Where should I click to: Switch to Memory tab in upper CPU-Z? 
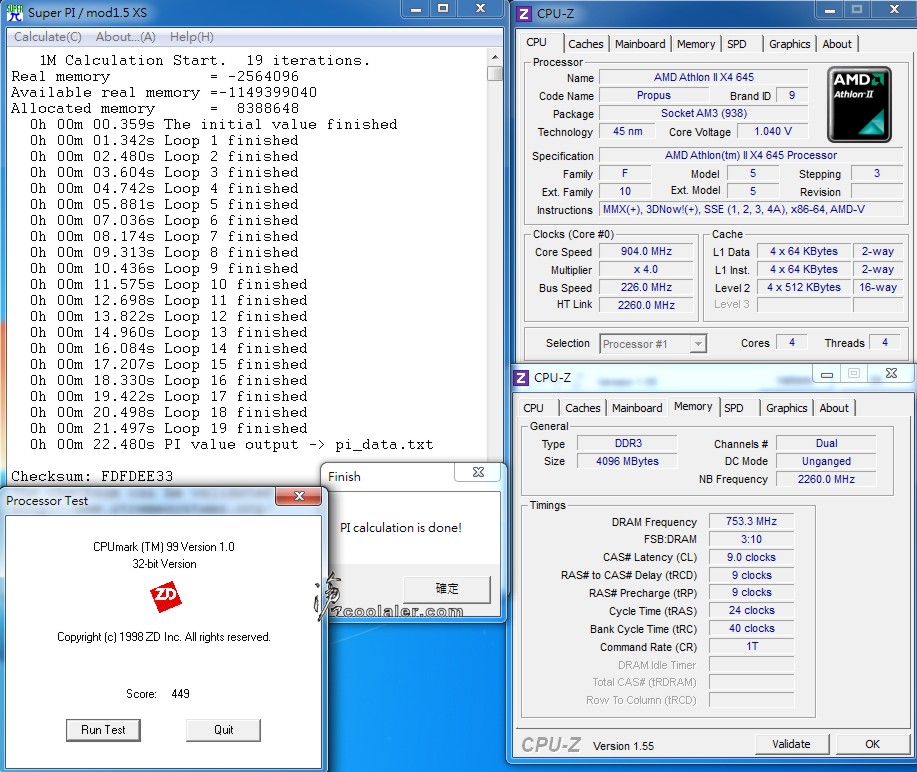click(696, 44)
